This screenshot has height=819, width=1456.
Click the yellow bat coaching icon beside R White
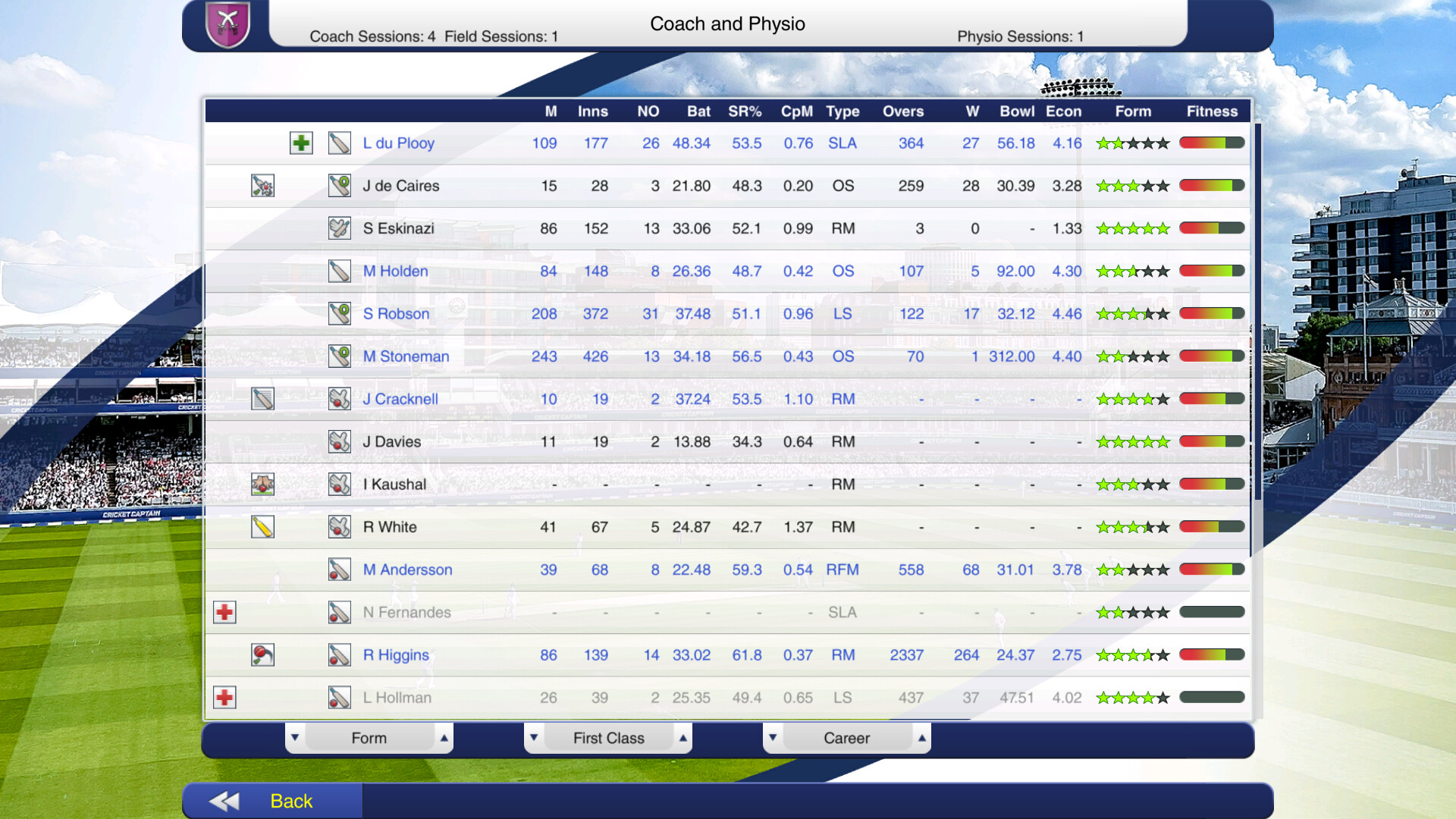pyautogui.click(x=262, y=527)
